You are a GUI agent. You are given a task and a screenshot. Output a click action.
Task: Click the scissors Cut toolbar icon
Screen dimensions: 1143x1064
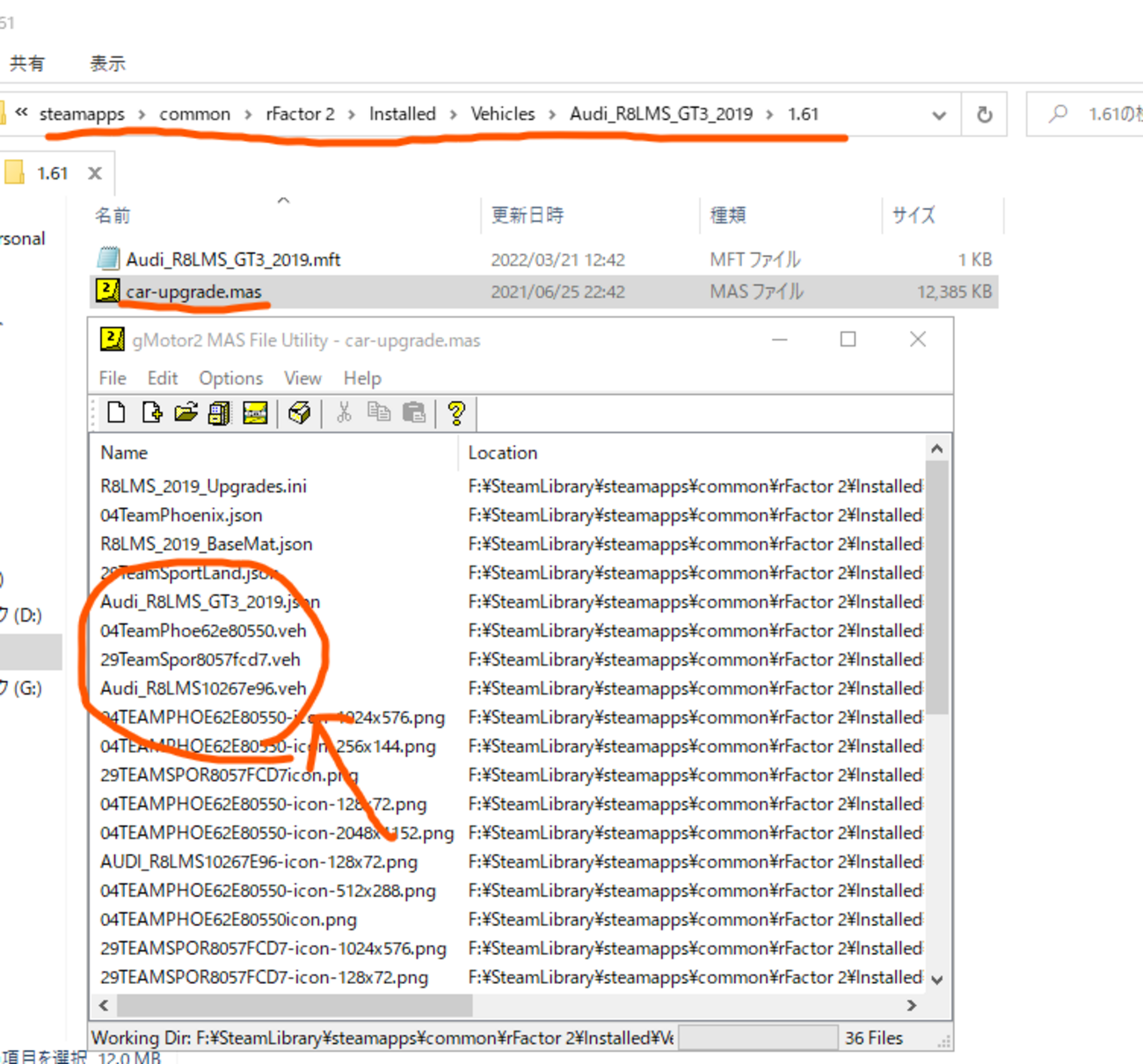[x=344, y=412]
